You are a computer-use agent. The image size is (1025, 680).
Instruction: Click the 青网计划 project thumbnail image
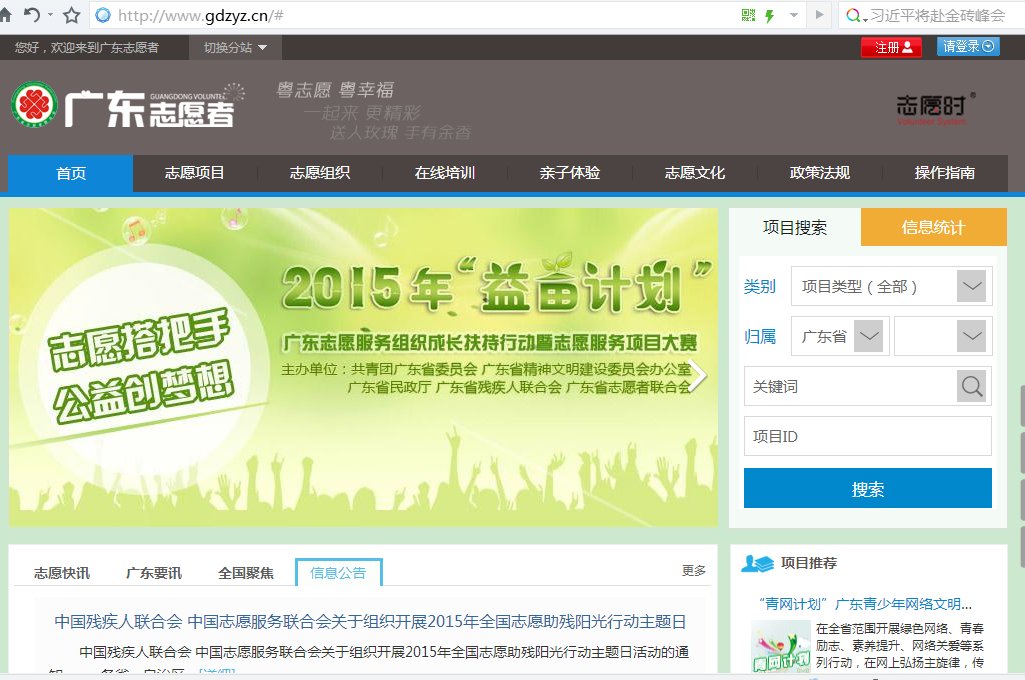(780, 645)
